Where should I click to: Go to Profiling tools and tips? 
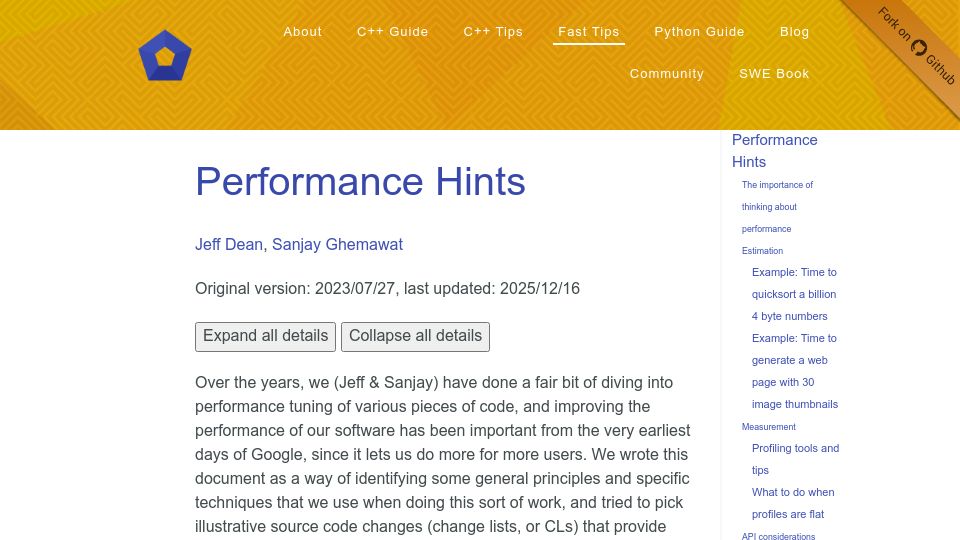click(795, 459)
